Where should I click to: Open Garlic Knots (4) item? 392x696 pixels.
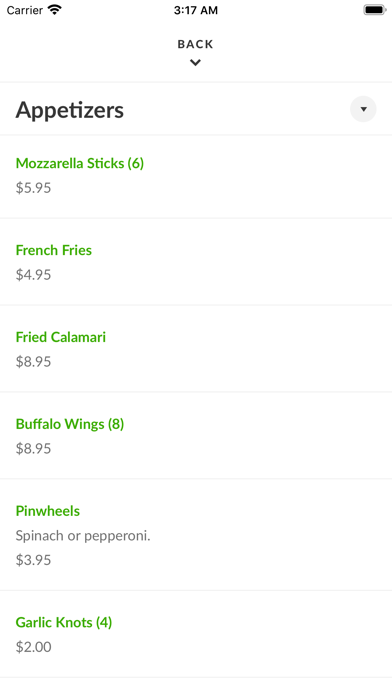point(64,622)
